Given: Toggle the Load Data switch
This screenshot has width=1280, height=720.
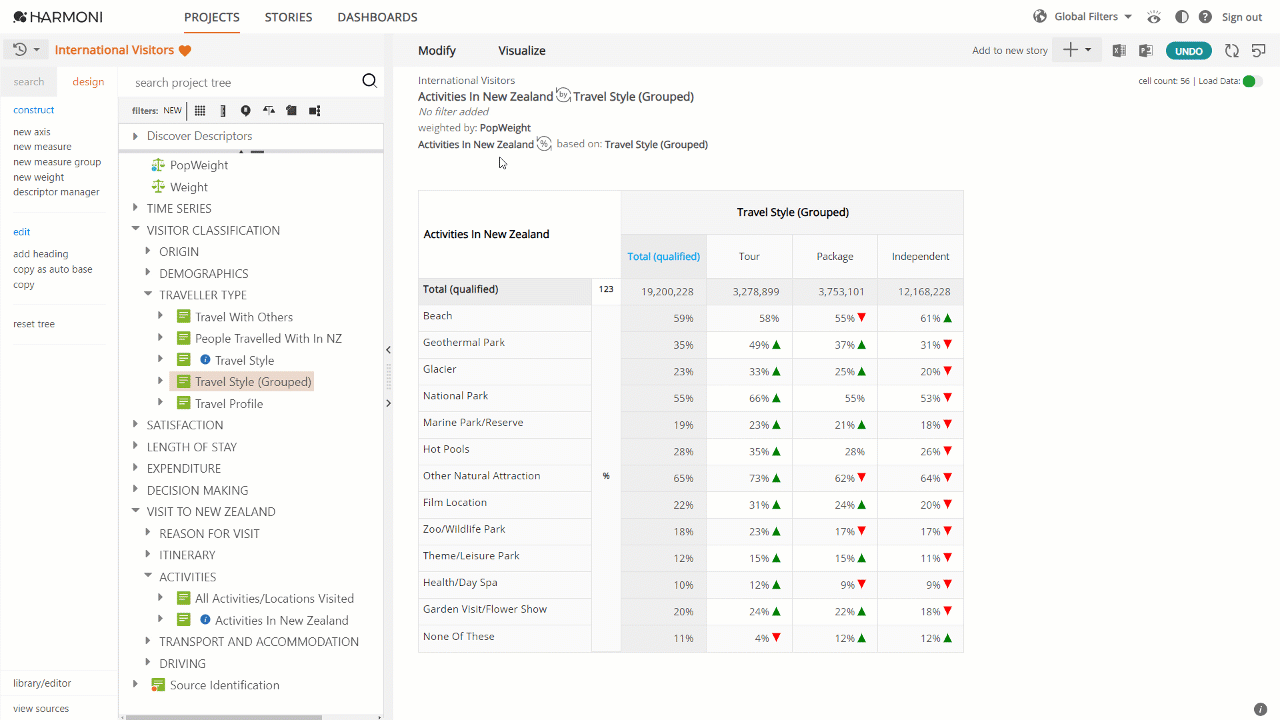Looking at the screenshot, I should tap(1252, 81).
